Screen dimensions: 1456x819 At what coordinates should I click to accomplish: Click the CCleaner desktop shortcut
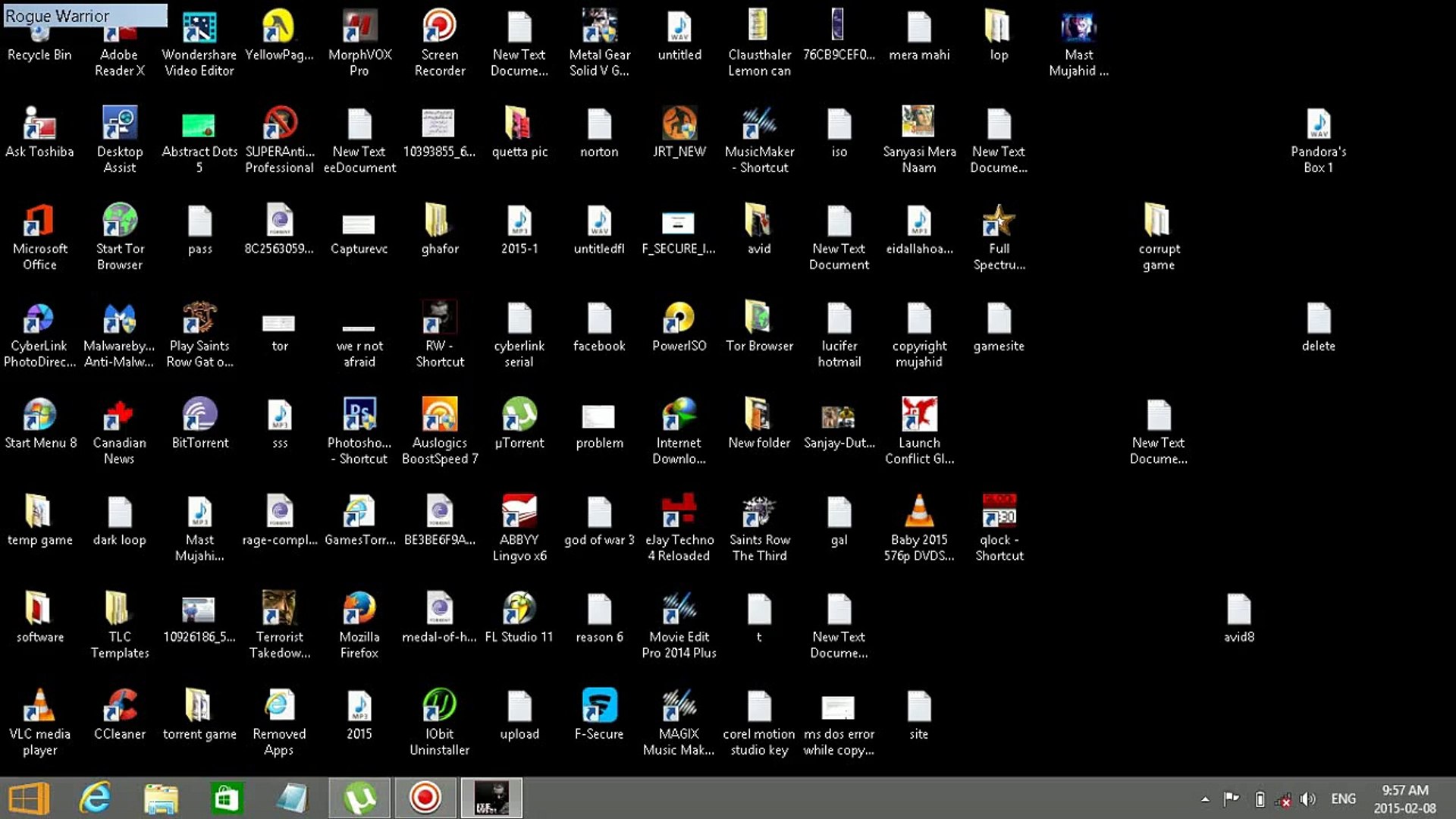point(120,716)
